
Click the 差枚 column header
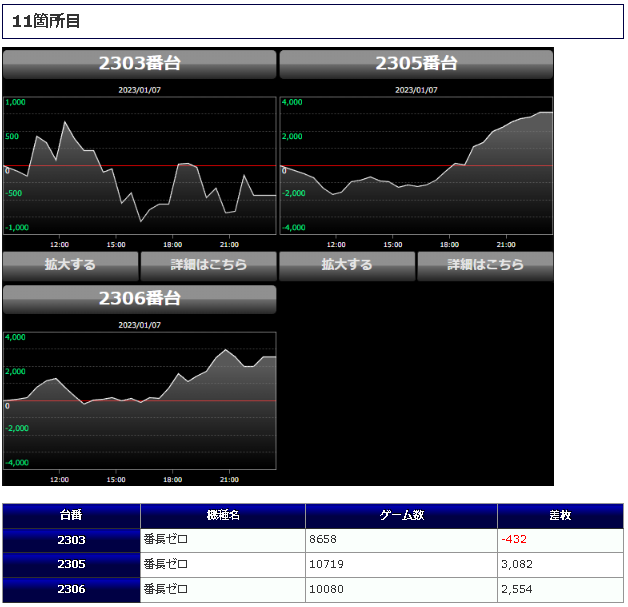point(560,516)
